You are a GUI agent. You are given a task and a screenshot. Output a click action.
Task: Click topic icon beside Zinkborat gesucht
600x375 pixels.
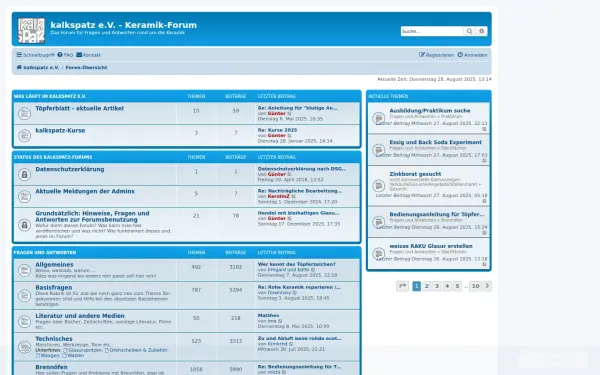tap(379, 186)
